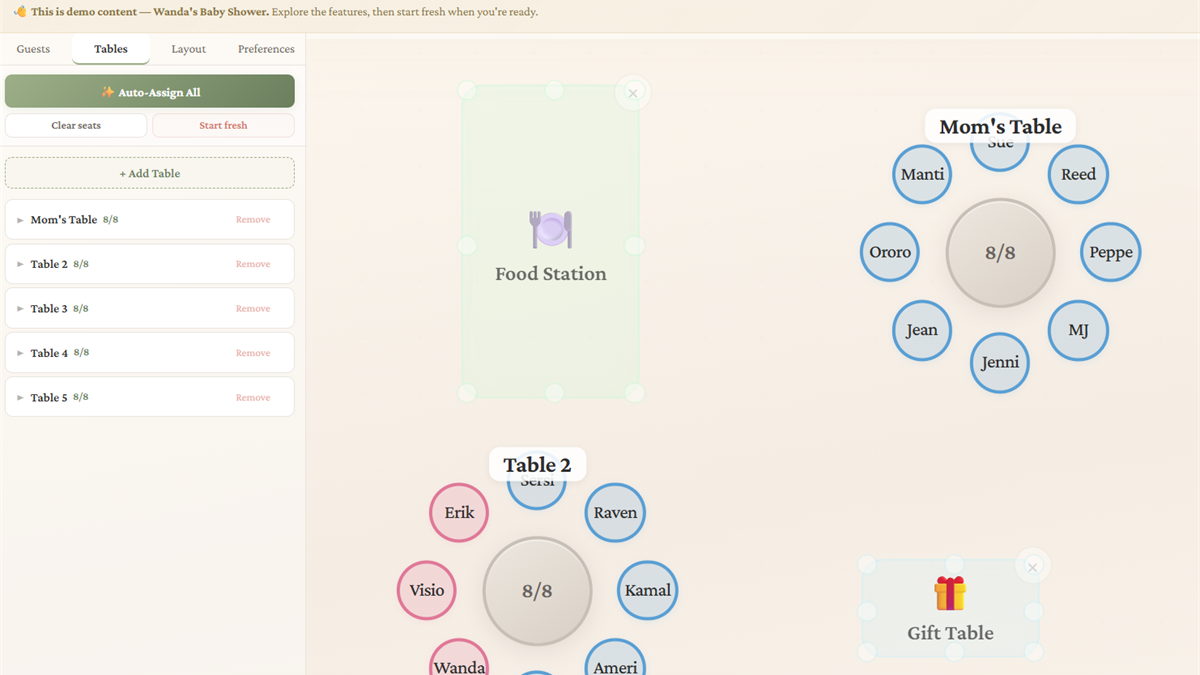Remove Table 2 from the list
The width and height of the screenshot is (1200, 675).
(x=253, y=264)
